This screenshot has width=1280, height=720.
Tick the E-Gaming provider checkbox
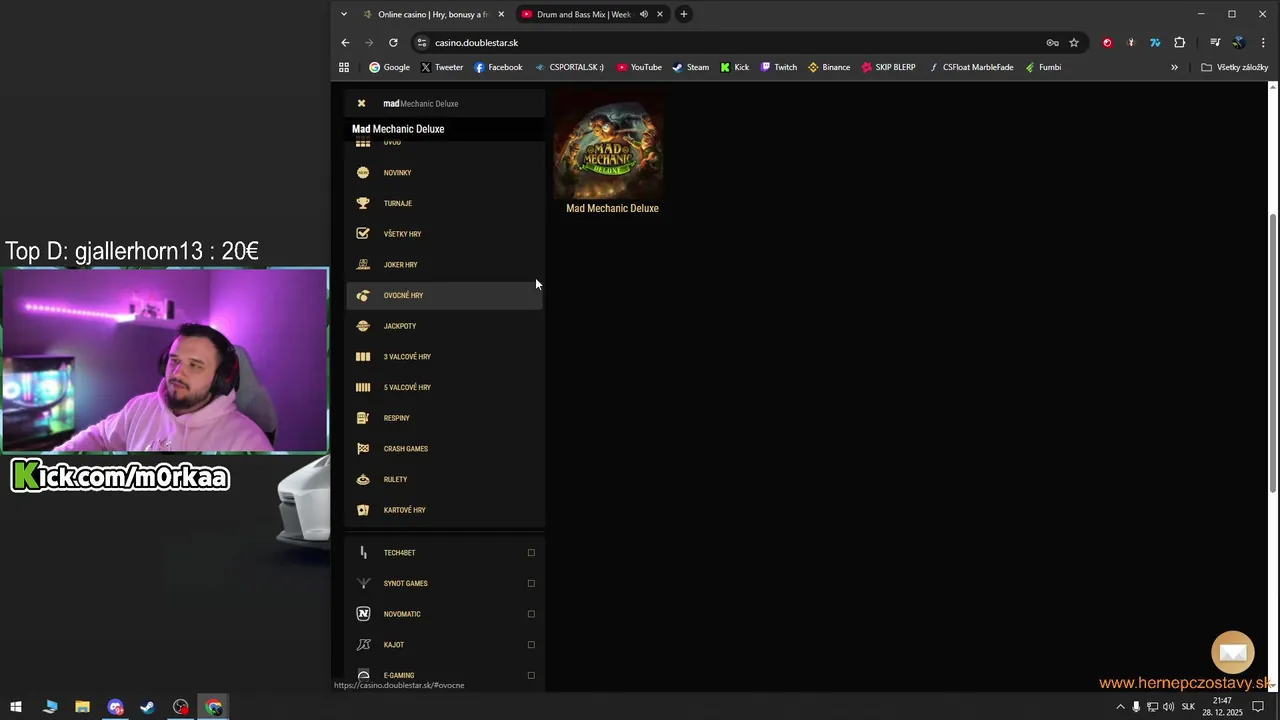coord(531,675)
